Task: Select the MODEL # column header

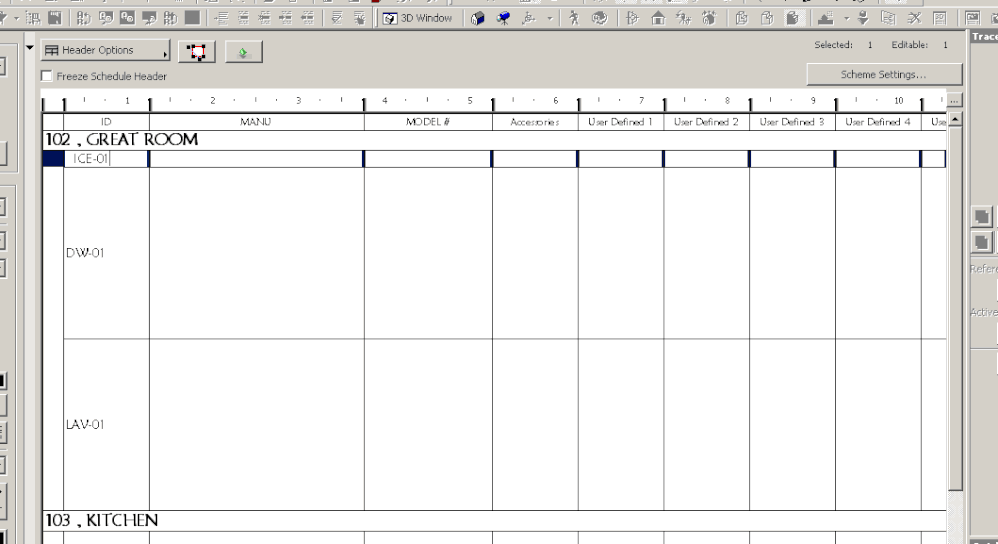Action: pos(428,122)
